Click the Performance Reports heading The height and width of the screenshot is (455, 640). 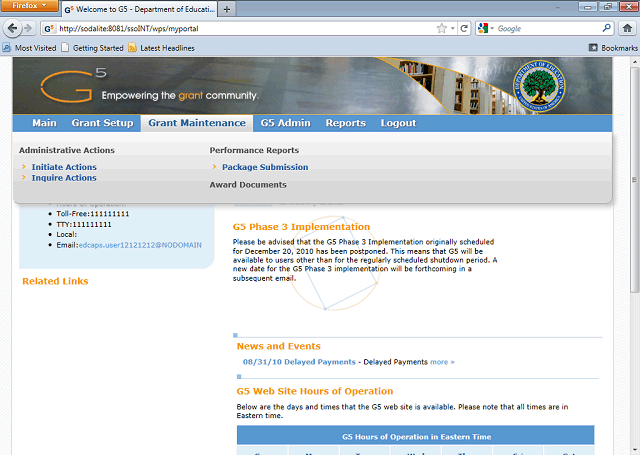254,150
